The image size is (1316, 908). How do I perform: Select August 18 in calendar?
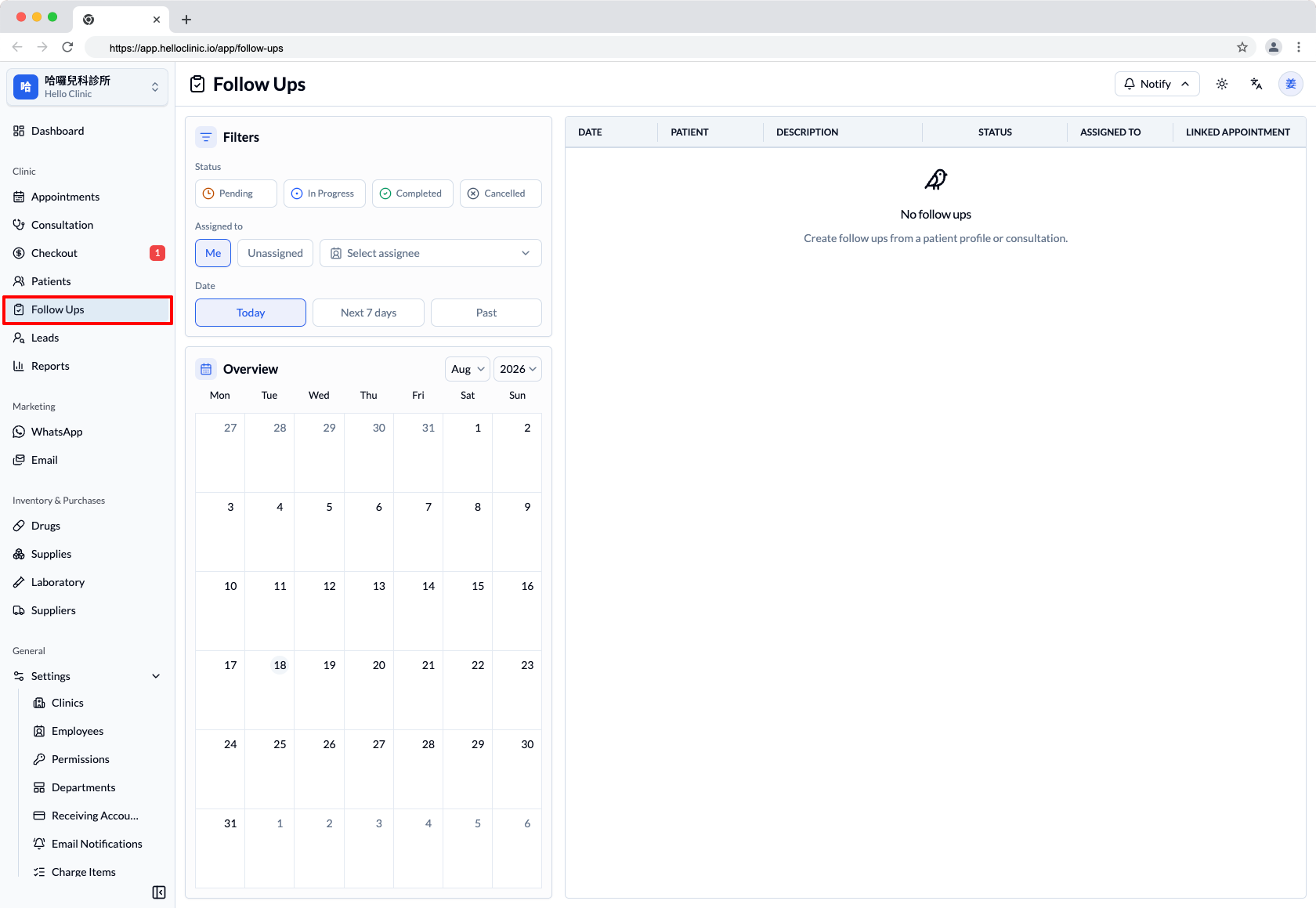click(269, 689)
